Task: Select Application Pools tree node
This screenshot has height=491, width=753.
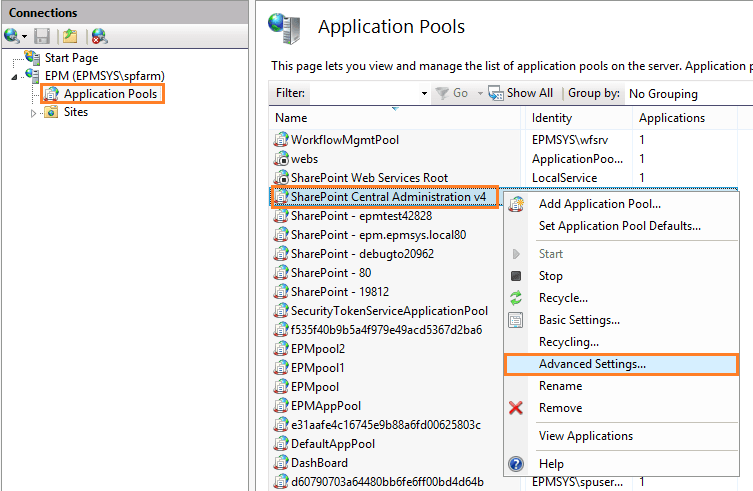Action: tap(110, 94)
